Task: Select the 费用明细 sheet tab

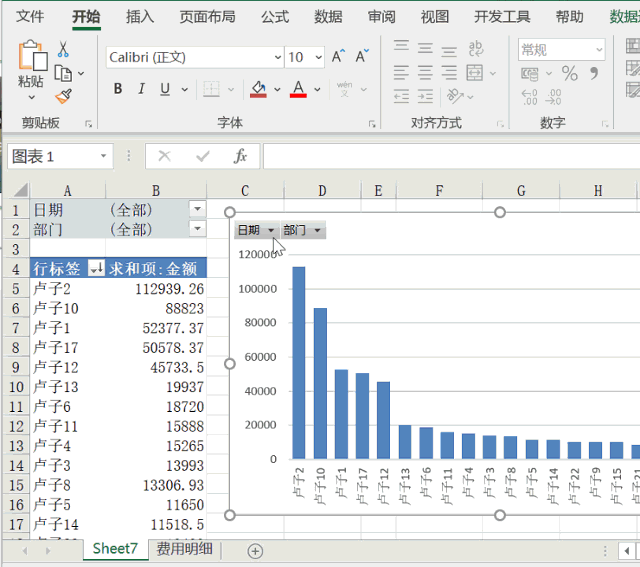Action: coord(184,549)
